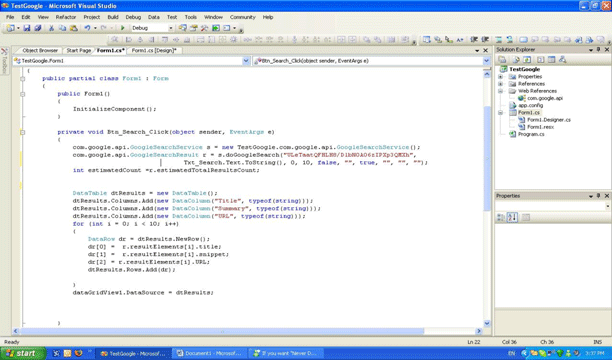Collapse the Web References node

click(501, 91)
